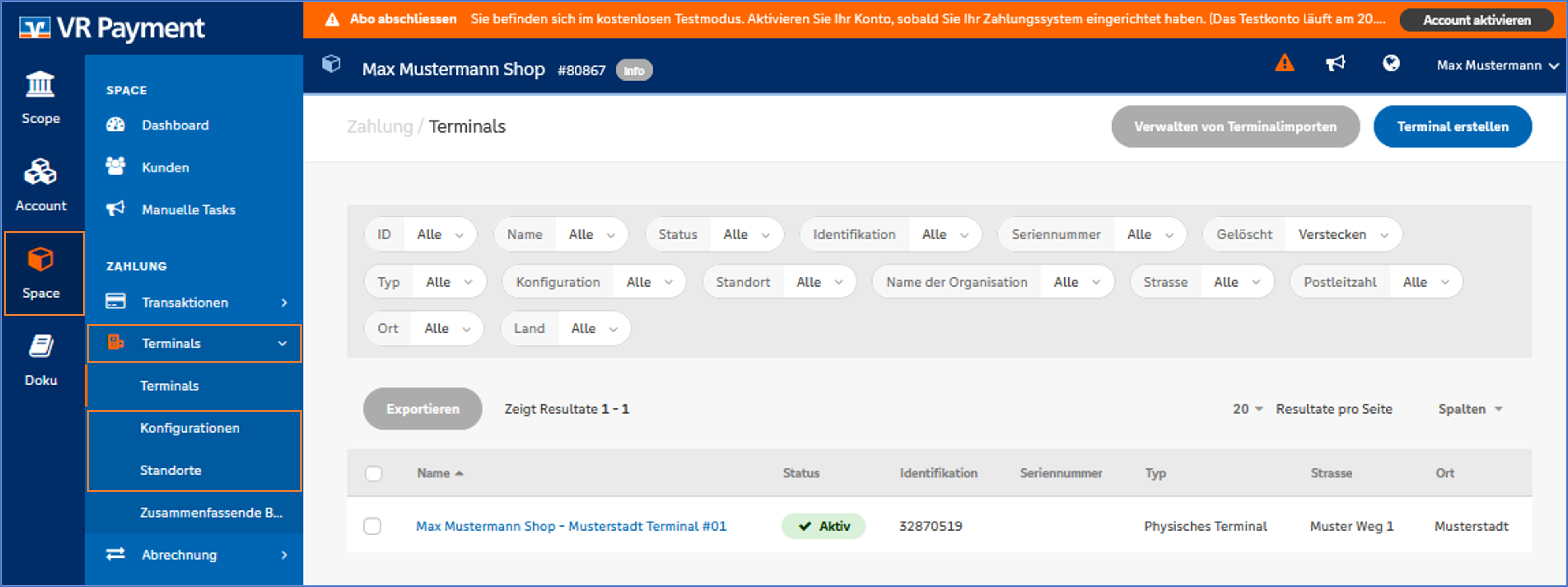The image size is (1568, 587).
Task: Click the Transaktionen card icon
Action: pos(116,302)
